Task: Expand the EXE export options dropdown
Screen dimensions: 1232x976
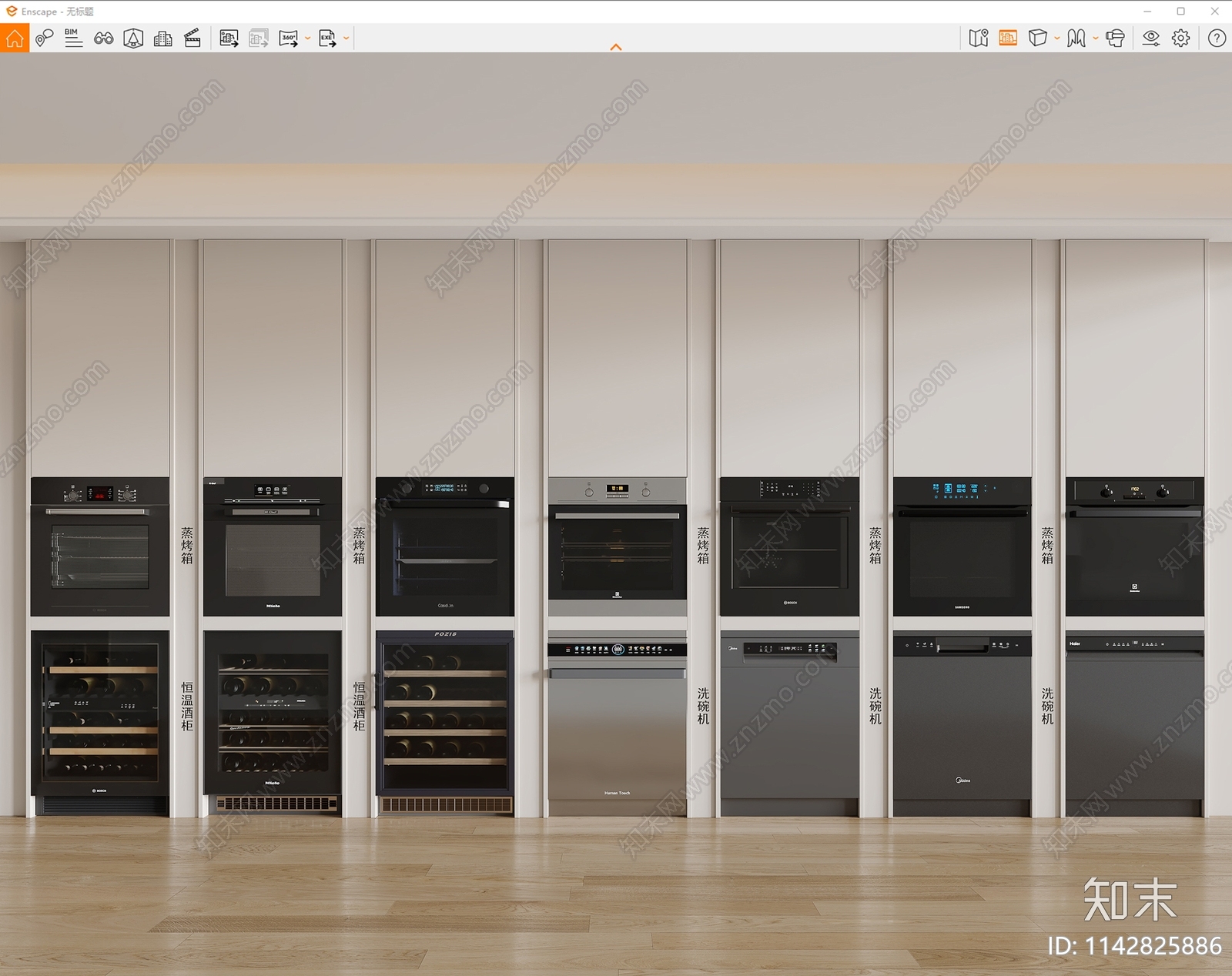Action: [346, 38]
